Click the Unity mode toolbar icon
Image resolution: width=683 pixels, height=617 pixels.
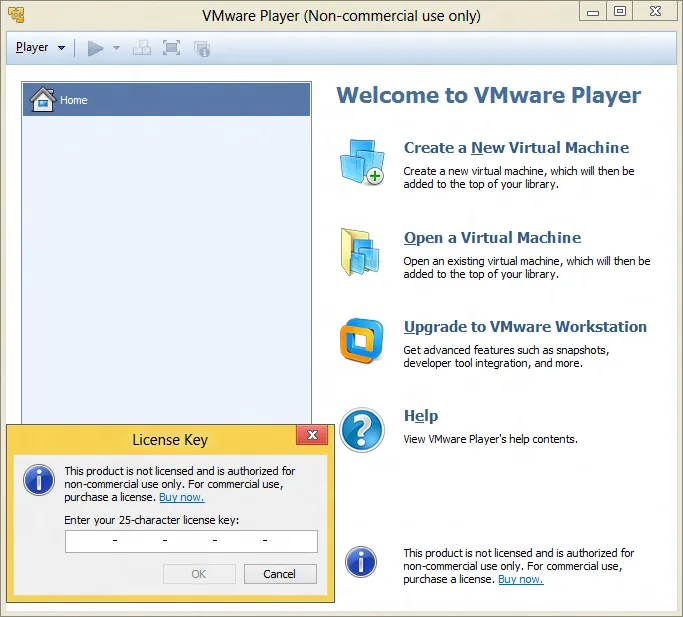pyautogui.click(x=202, y=49)
